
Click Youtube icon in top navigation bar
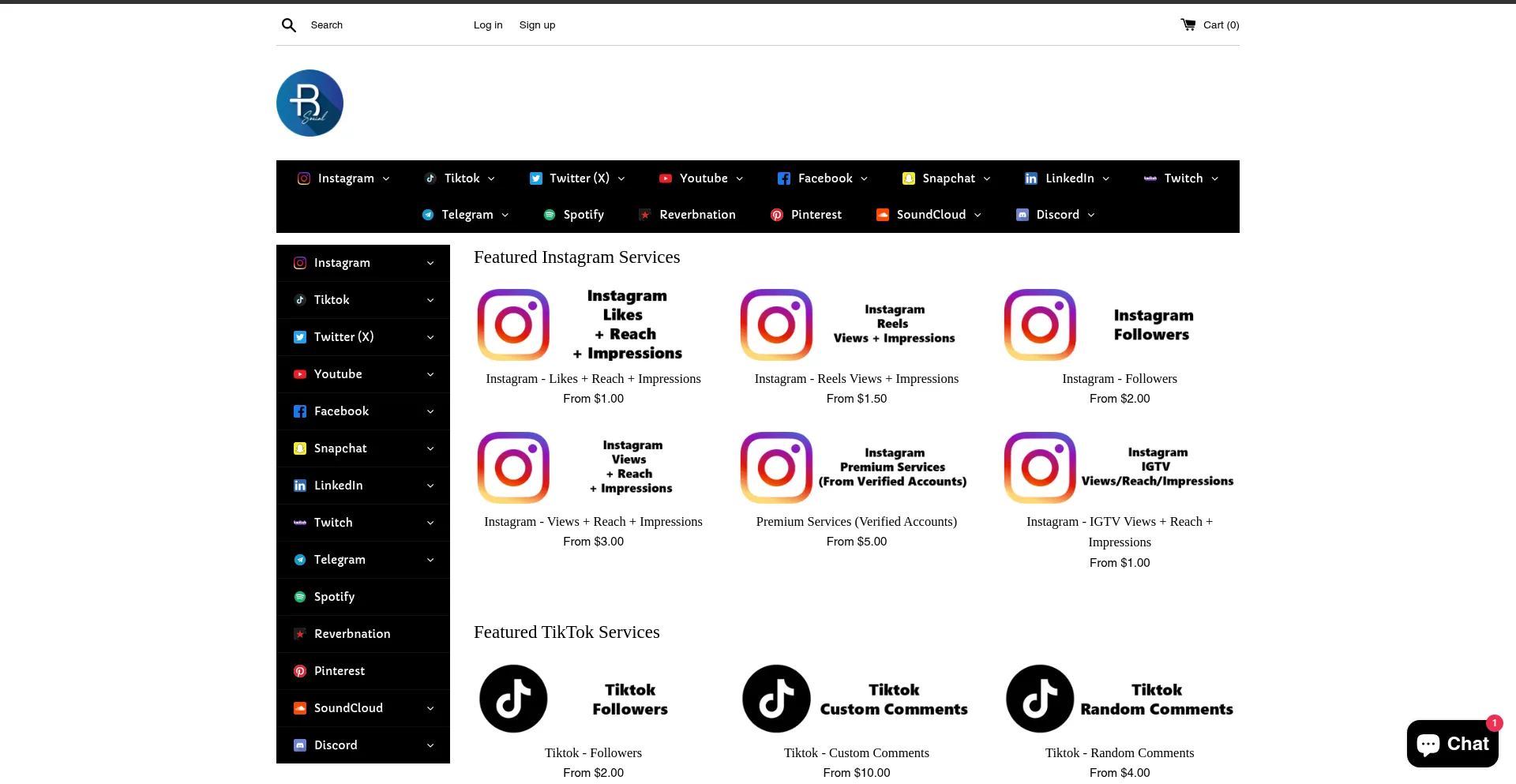coord(666,178)
